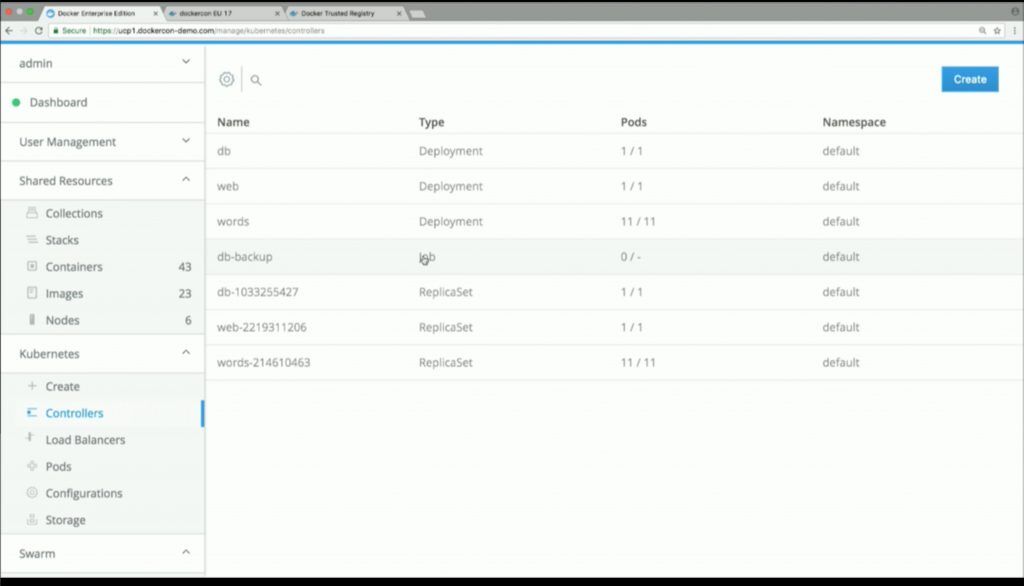
Task: Switch to the dockercon EU 17 tab
Action: click(222, 13)
